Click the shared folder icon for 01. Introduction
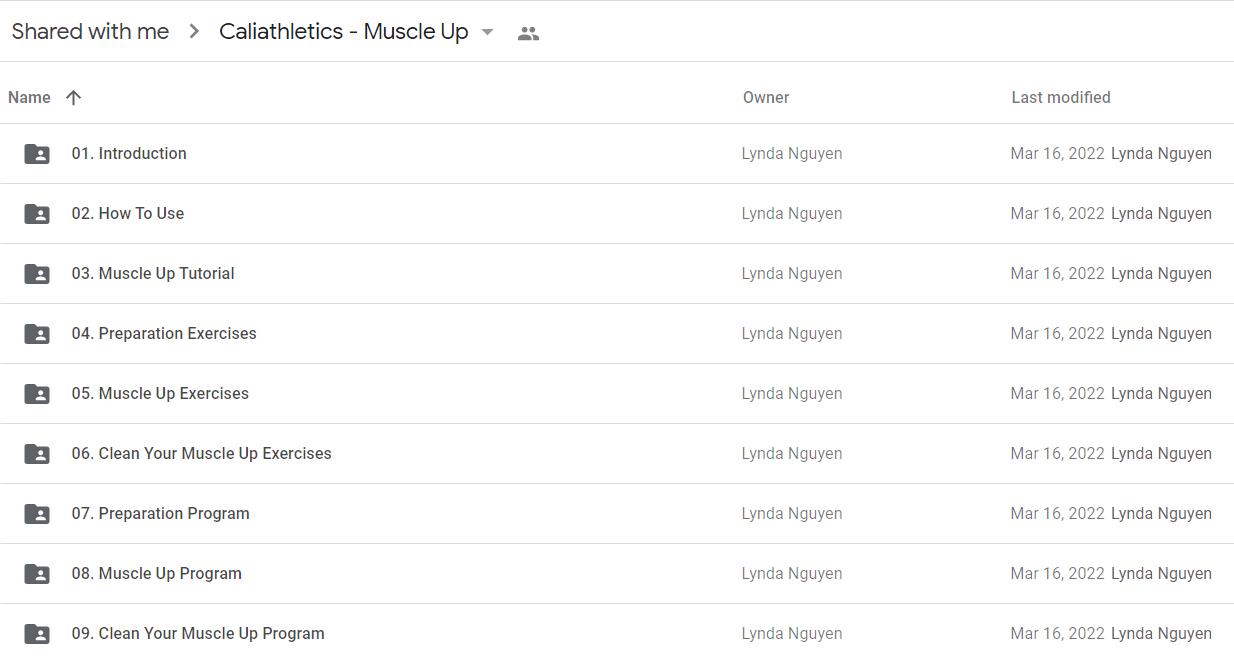 point(37,154)
